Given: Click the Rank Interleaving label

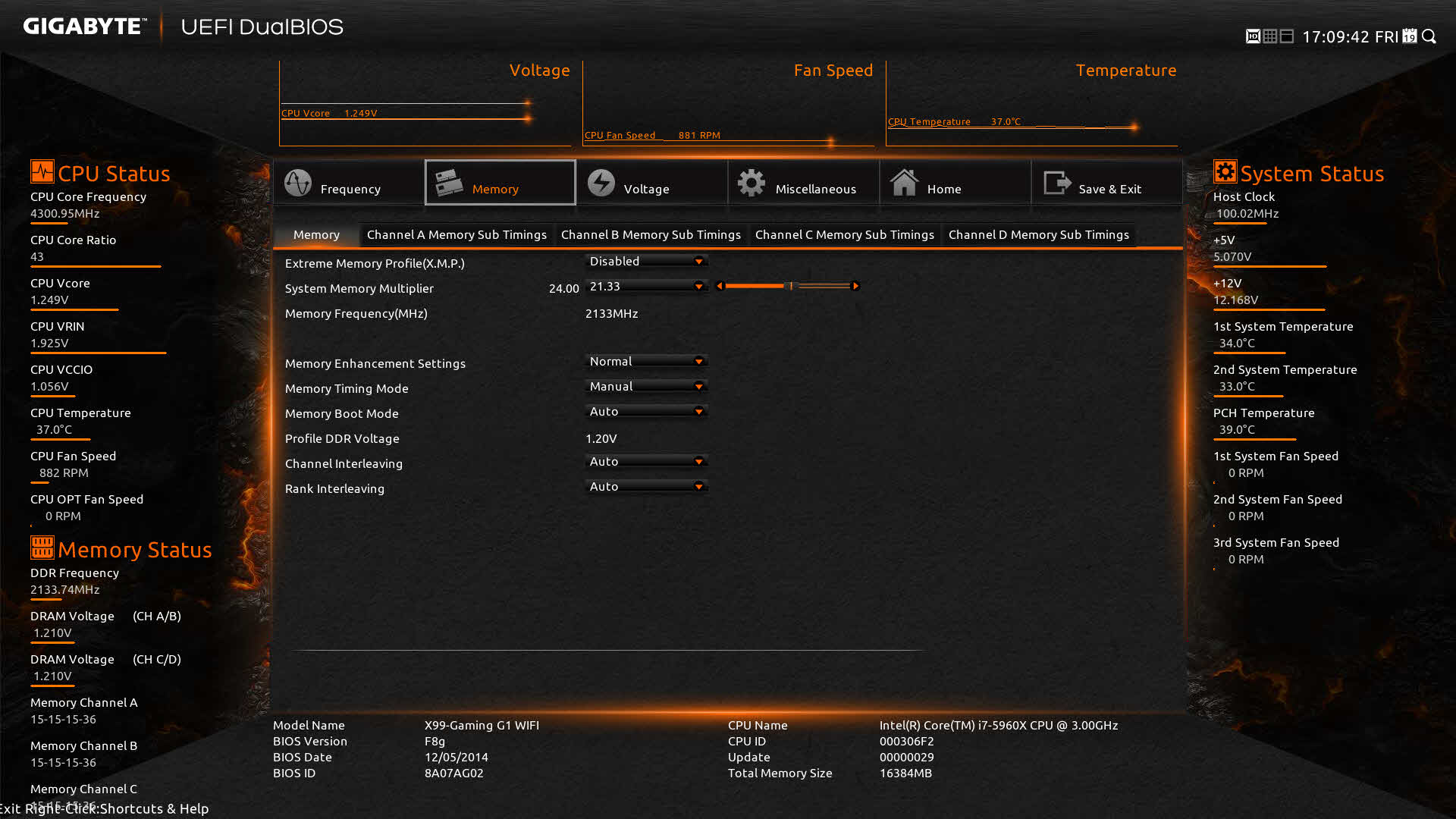Looking at the screenshot, I should click(334, 488).
